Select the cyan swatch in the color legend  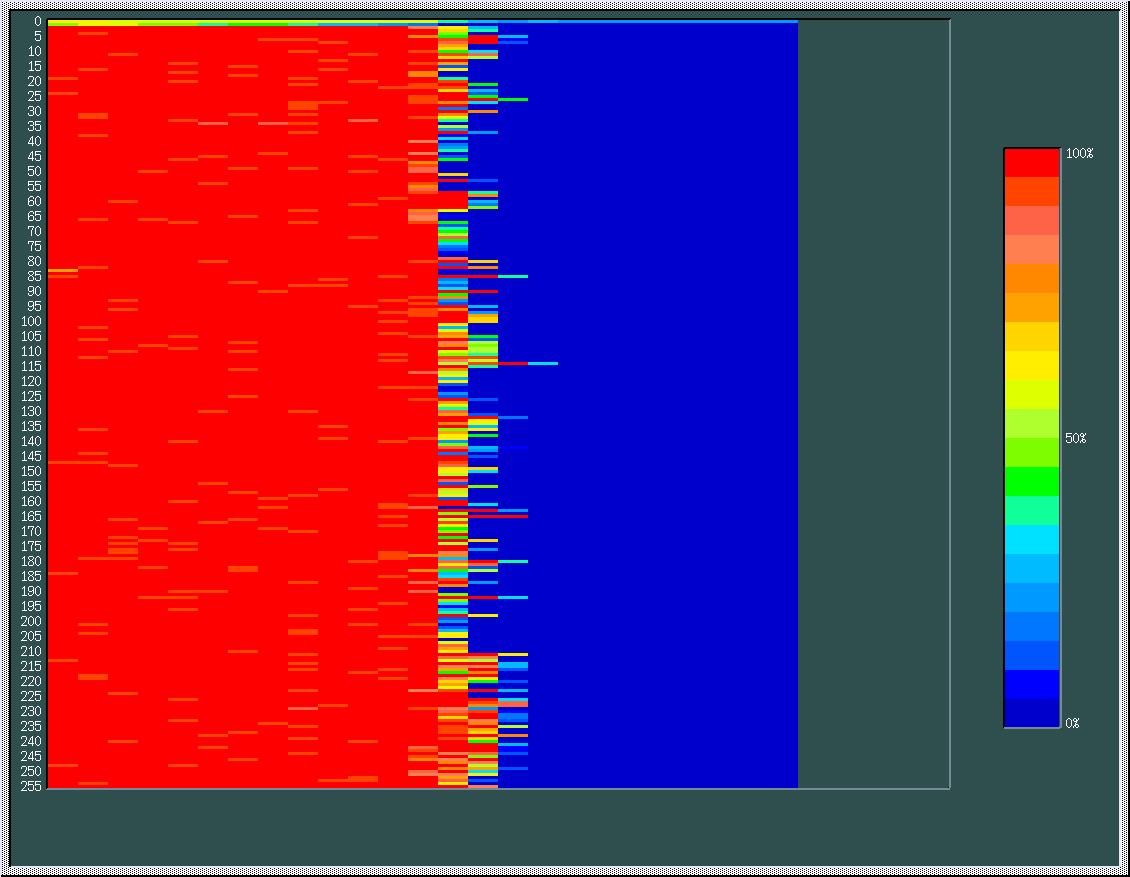click(1031, 540)
